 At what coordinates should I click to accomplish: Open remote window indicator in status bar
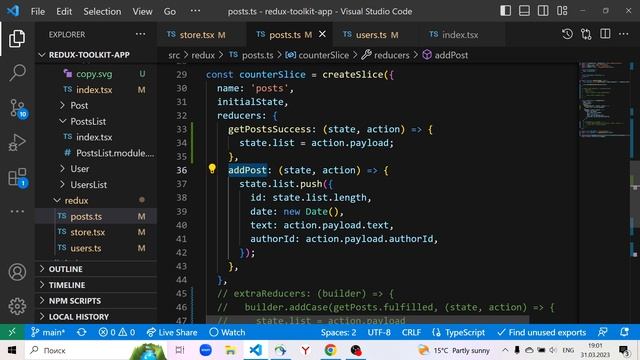[12, 332]
